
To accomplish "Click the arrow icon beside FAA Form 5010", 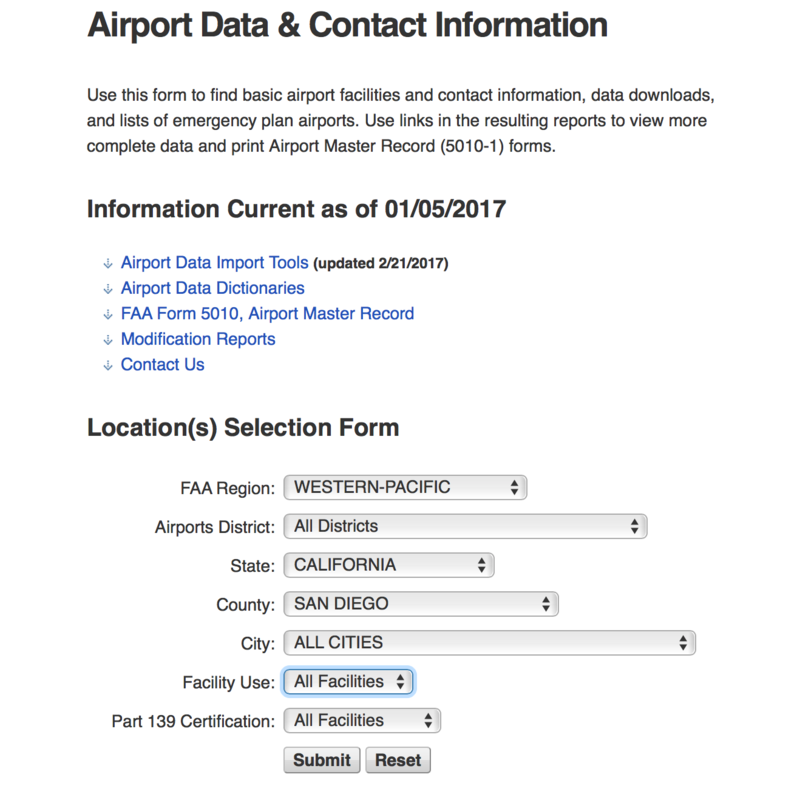I will pyautogui.click(x=107, y=315).
